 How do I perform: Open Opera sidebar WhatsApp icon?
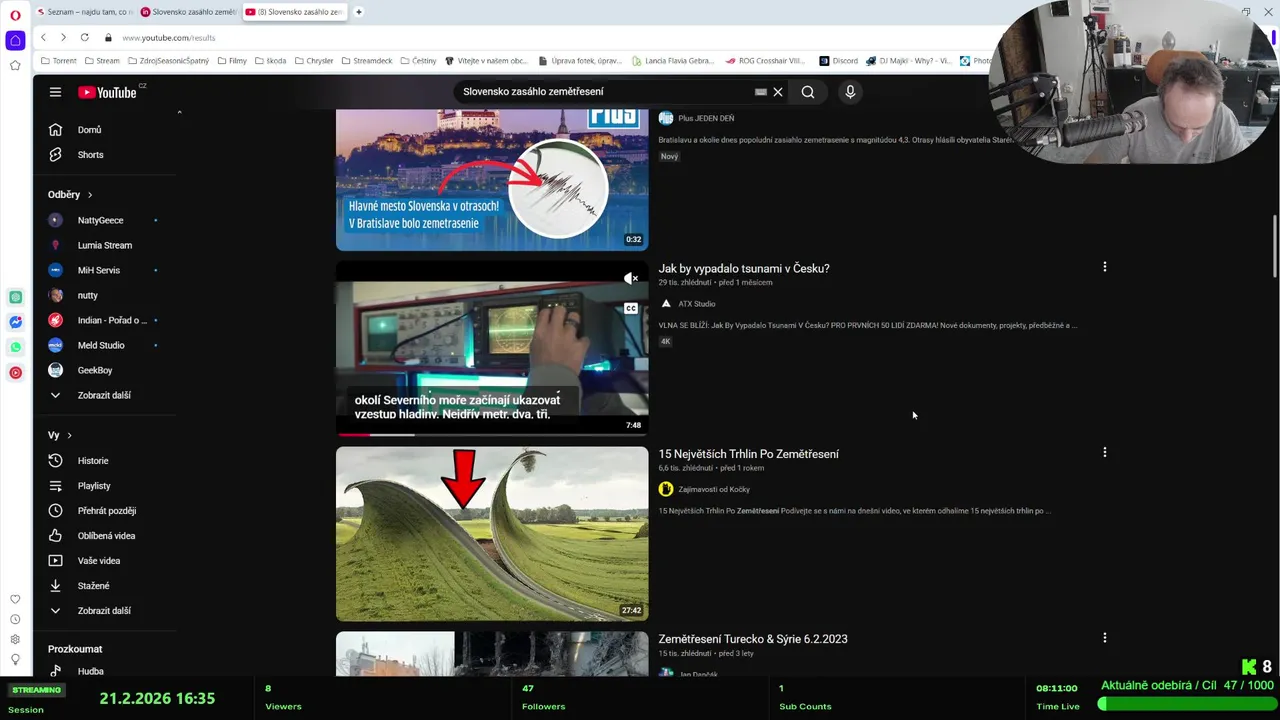click(15, 347)
